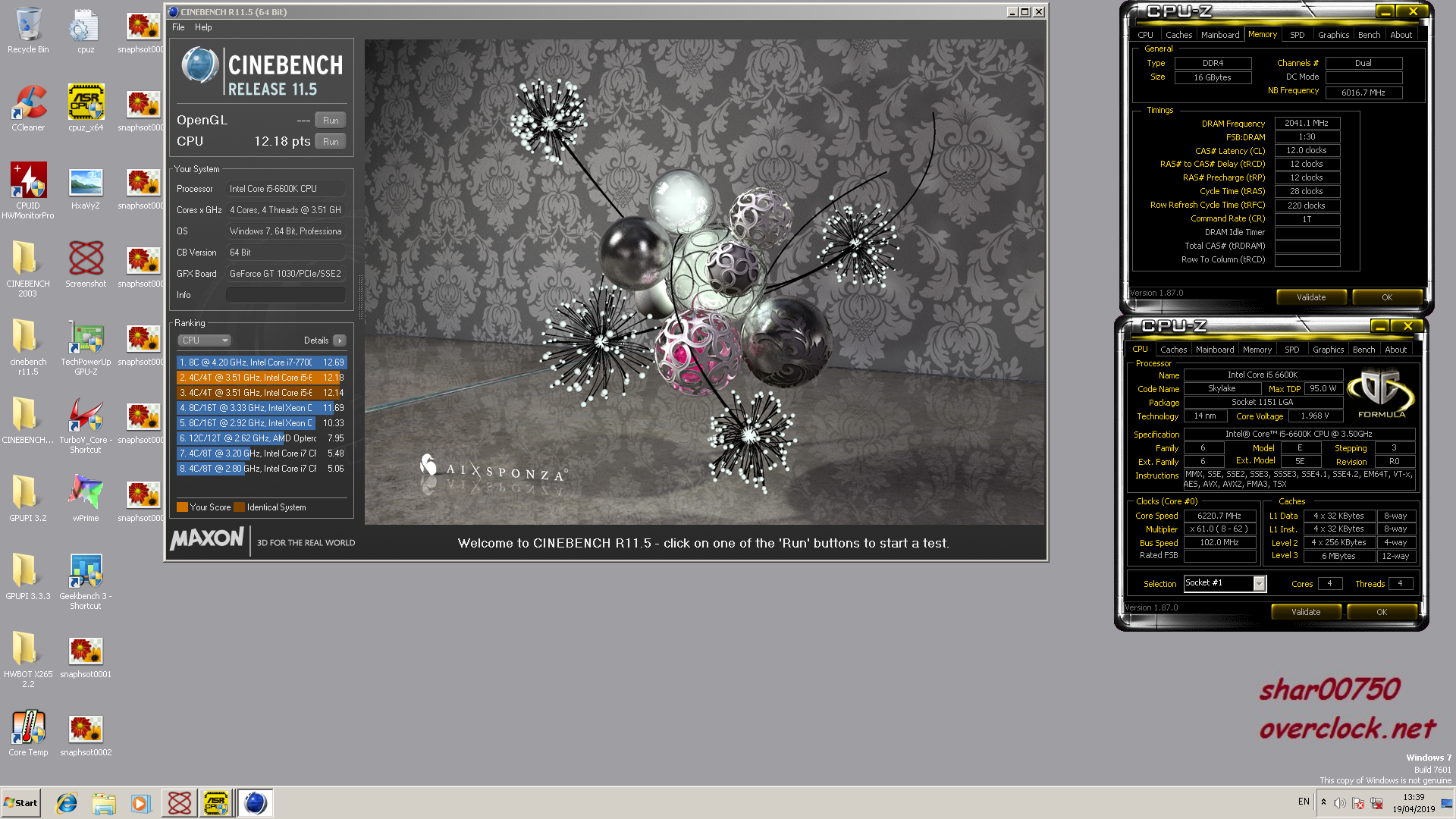Click the Your Score orange swatch
This screenshot has width=1456, height=819.
182,507
